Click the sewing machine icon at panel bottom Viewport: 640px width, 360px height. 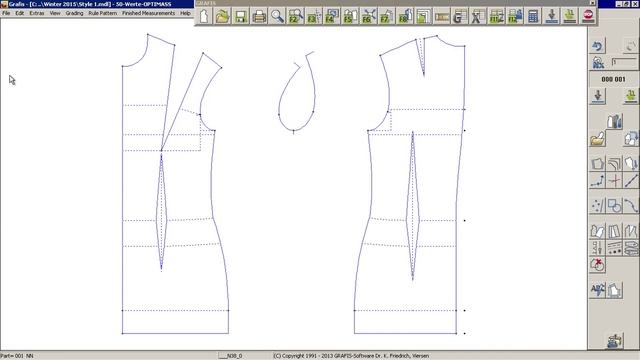click(614, 341)
